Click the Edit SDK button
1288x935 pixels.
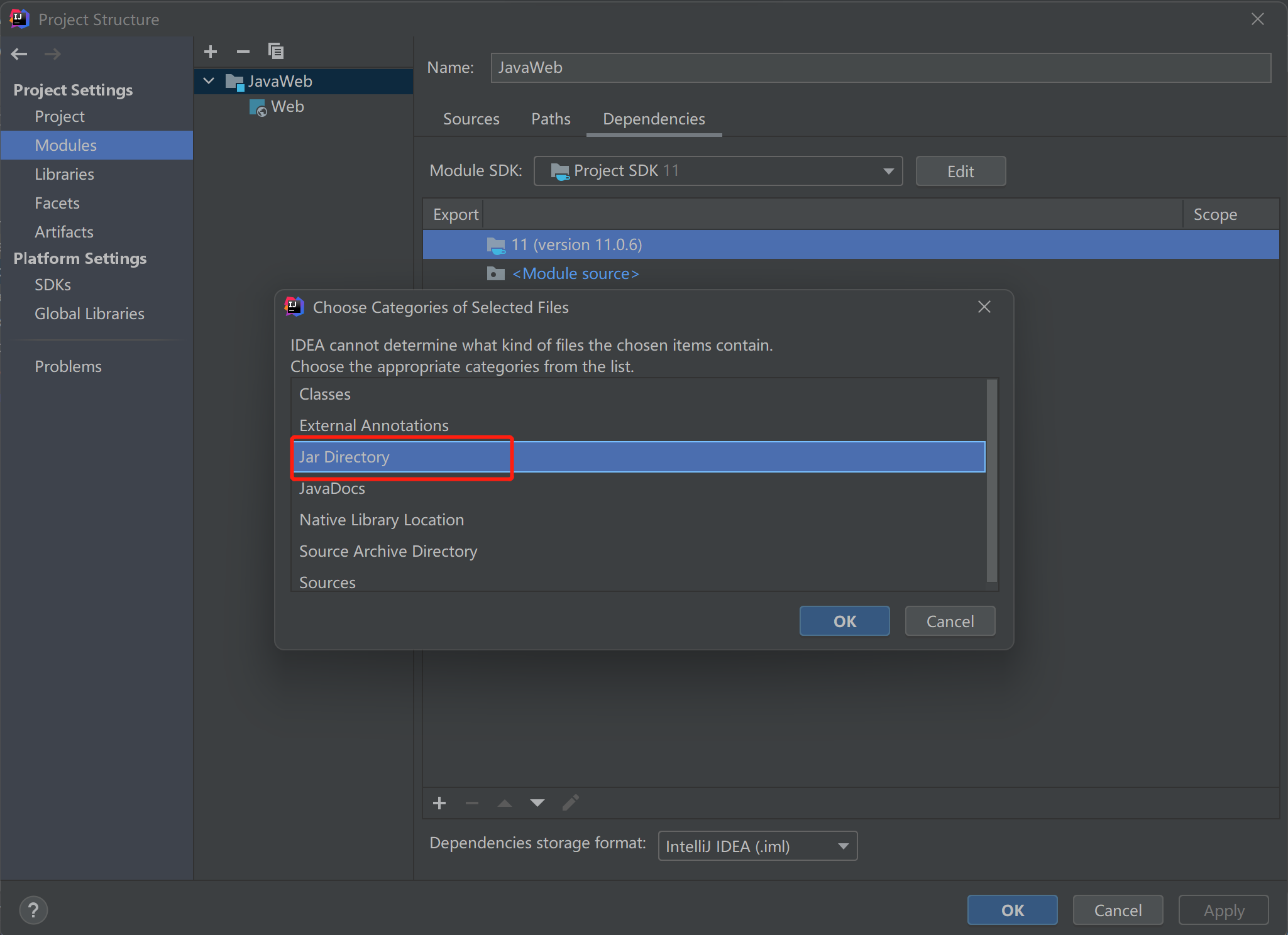pos(960,172)
